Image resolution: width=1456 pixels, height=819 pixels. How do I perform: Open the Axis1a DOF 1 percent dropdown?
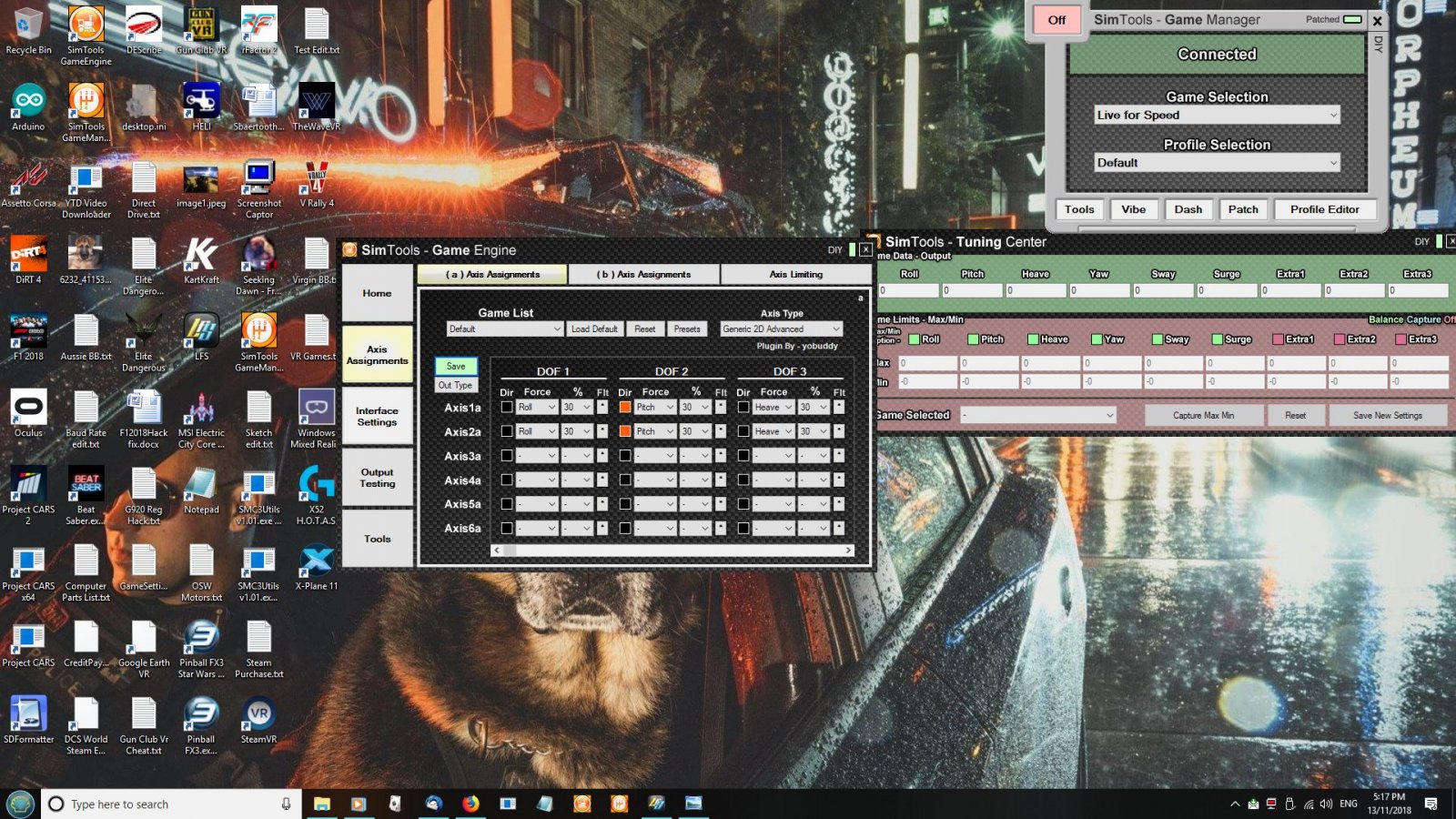tap(577, 407)
